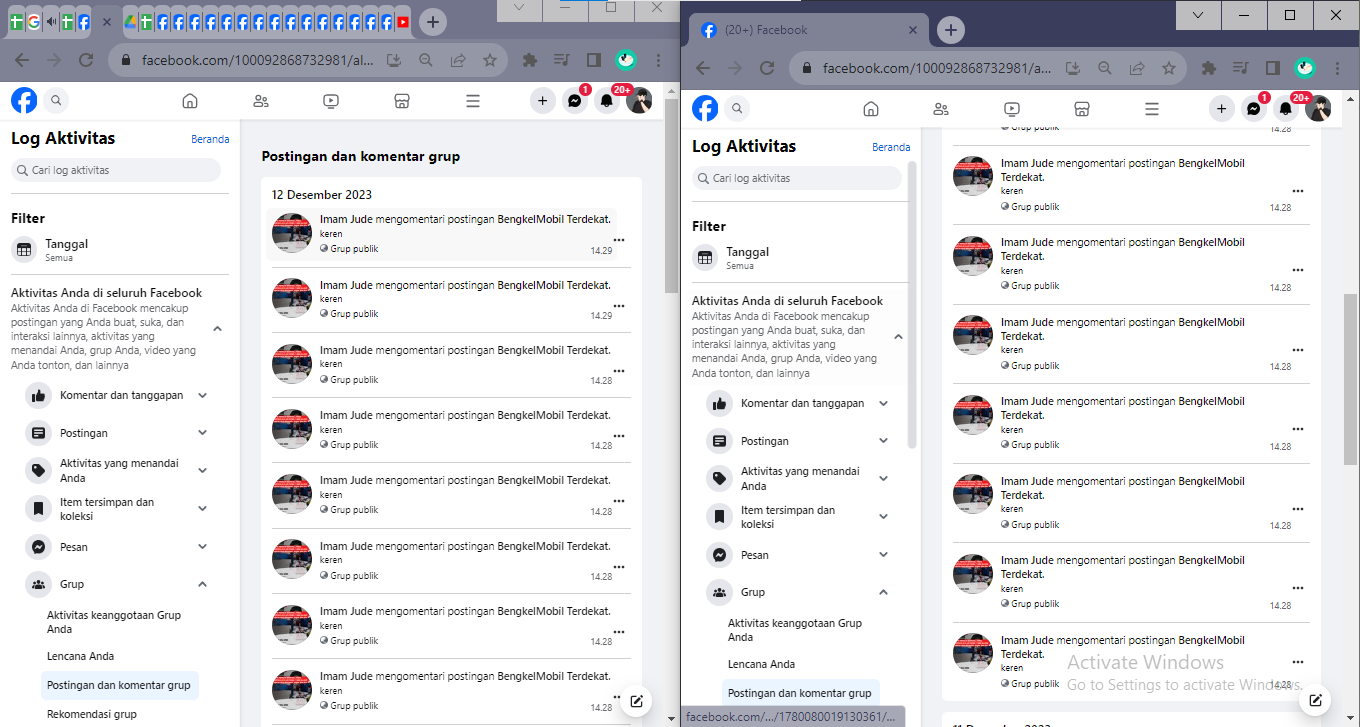The image size is (1360, 727).
Task: Click the Chrome profile avatar in the left window
Action: (626, 60)
